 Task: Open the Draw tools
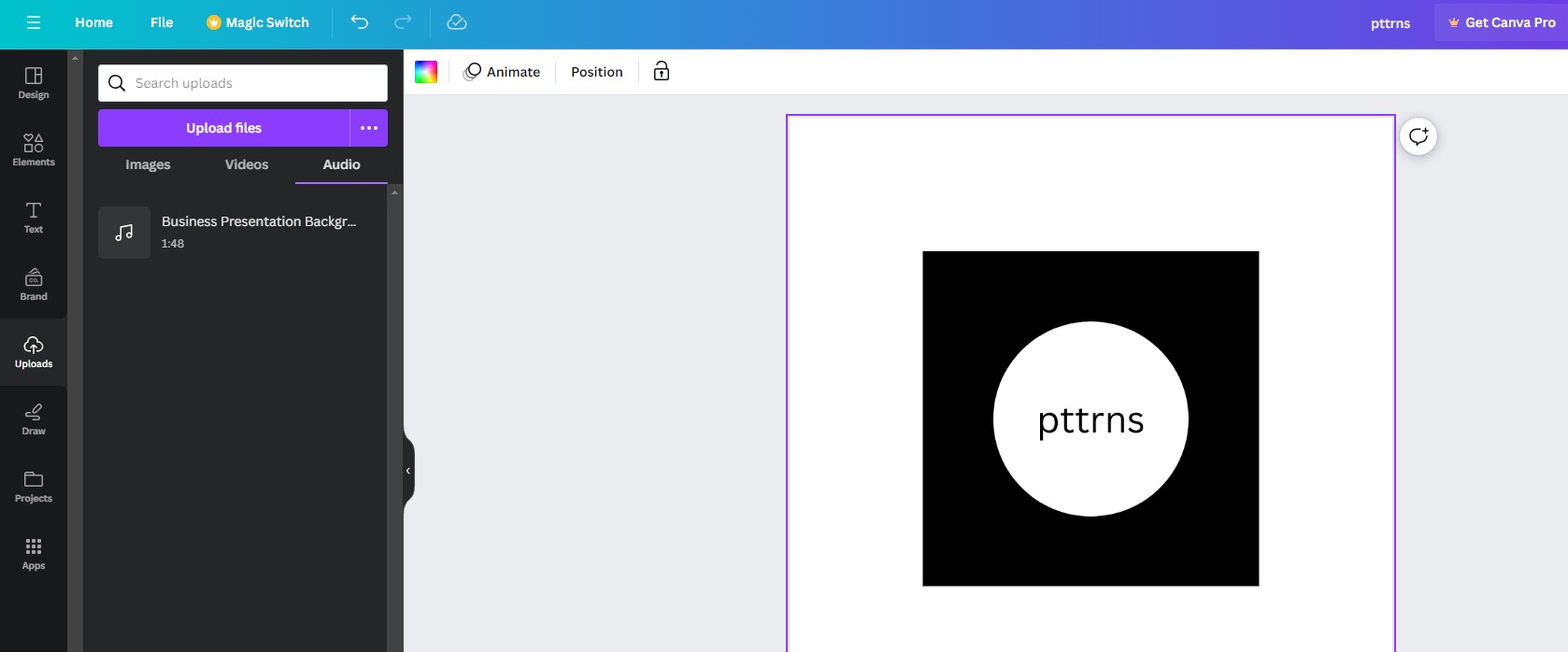point(34,419)
